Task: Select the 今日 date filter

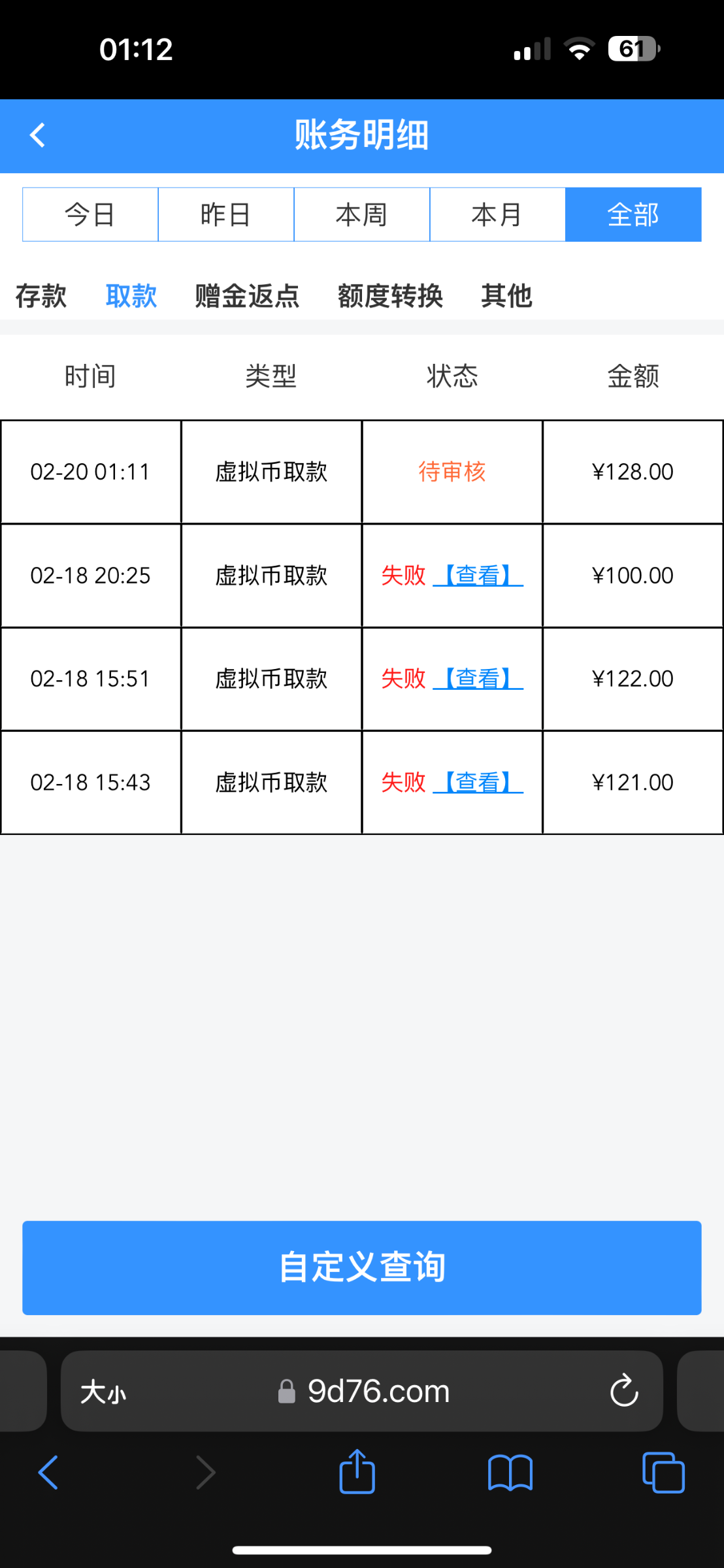Action: coord(90,214)
